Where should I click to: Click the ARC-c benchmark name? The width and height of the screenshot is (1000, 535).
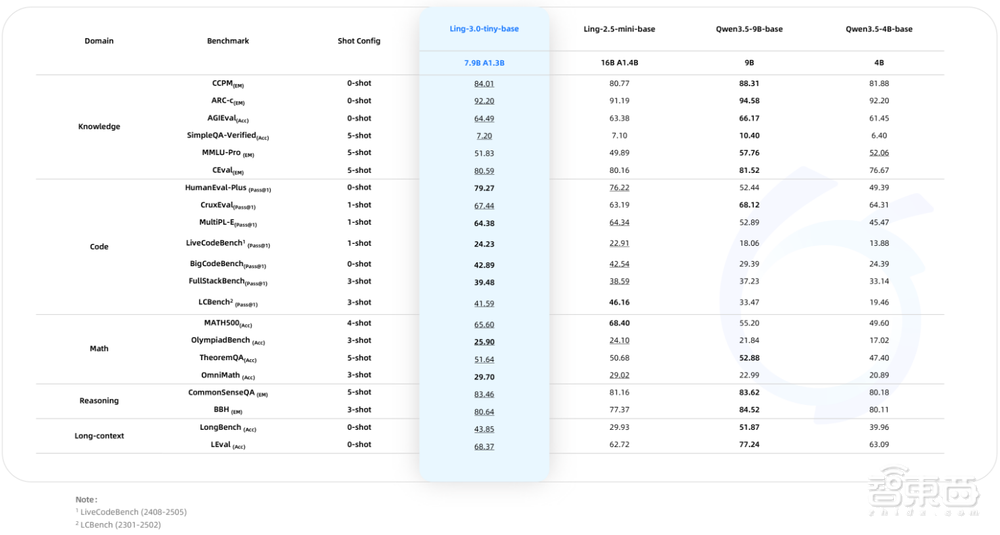click(x=228, y=101)
